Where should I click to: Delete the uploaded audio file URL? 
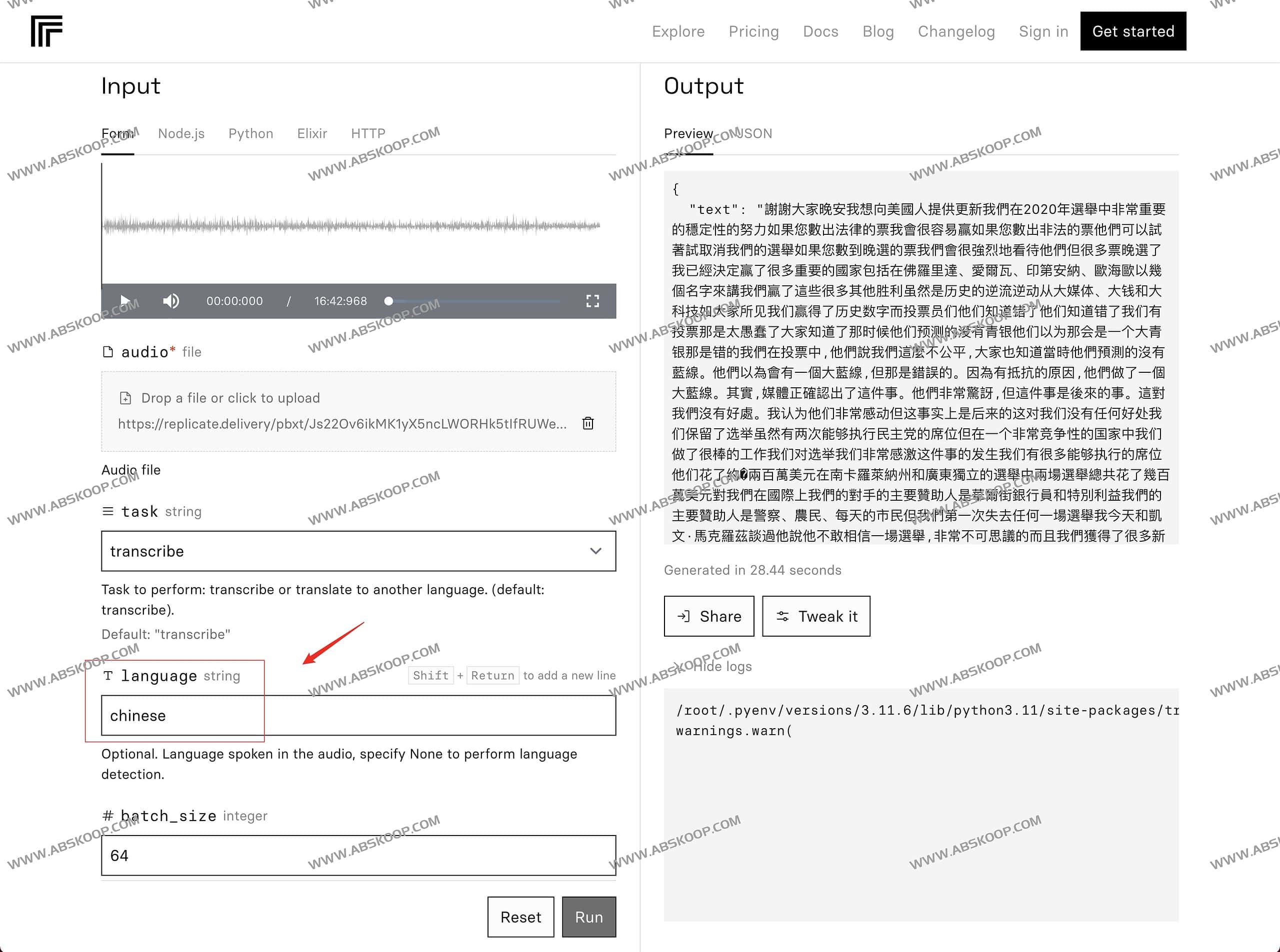tap(588, 424)
